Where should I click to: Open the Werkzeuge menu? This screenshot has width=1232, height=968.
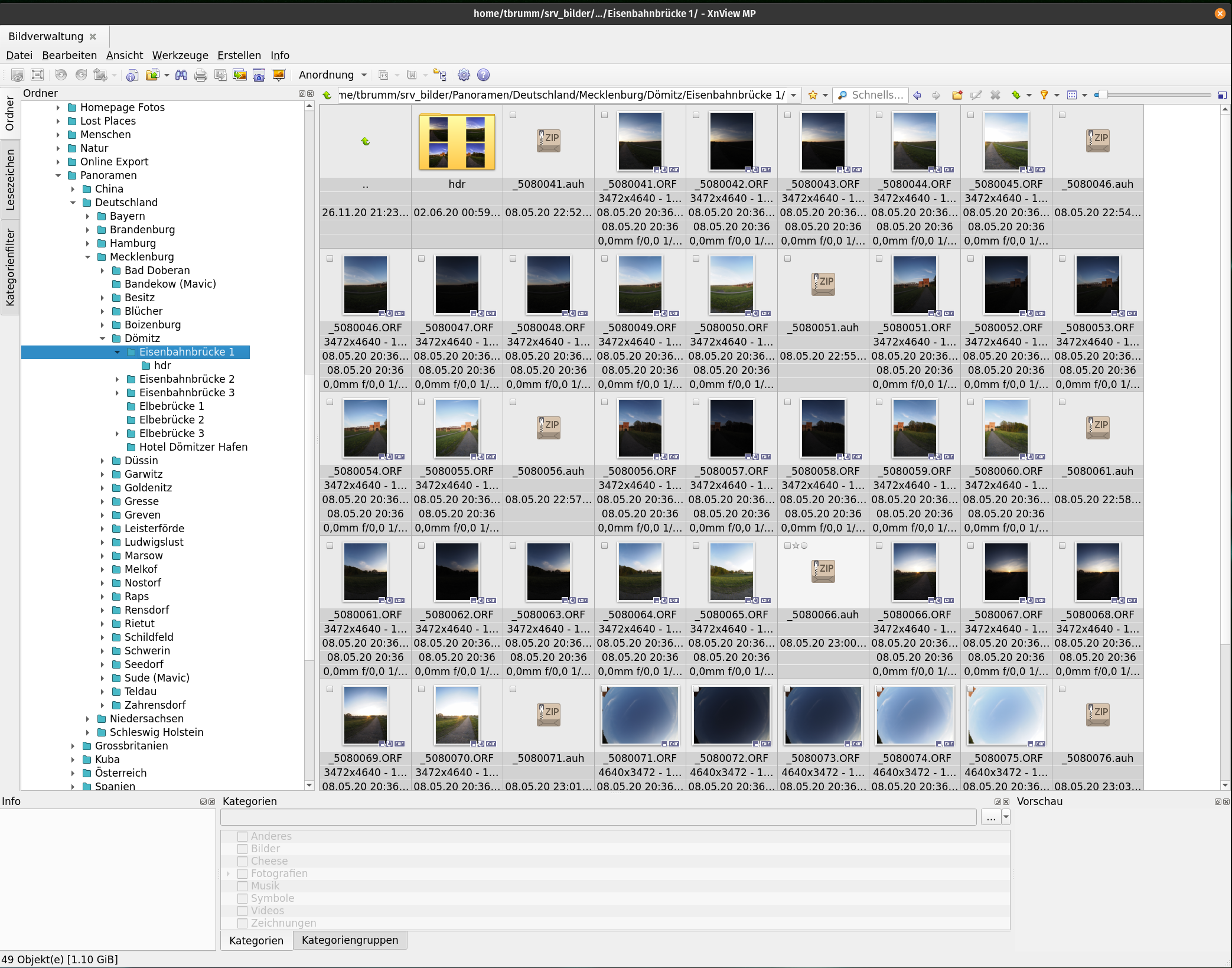(180, 56)
